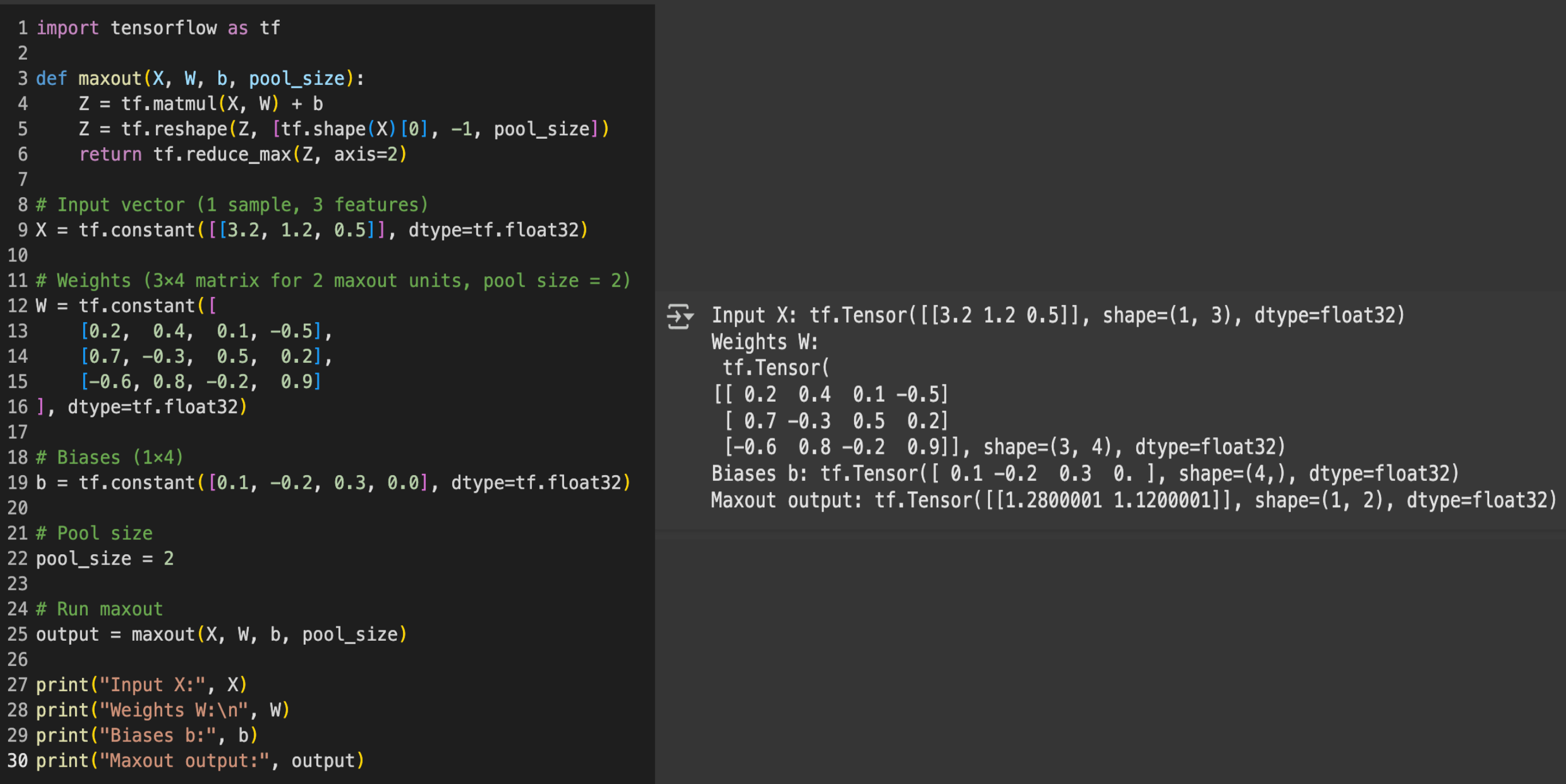
Task: Click the 'tf.matmul(X, W) + b' line
Action: (201, 104)
